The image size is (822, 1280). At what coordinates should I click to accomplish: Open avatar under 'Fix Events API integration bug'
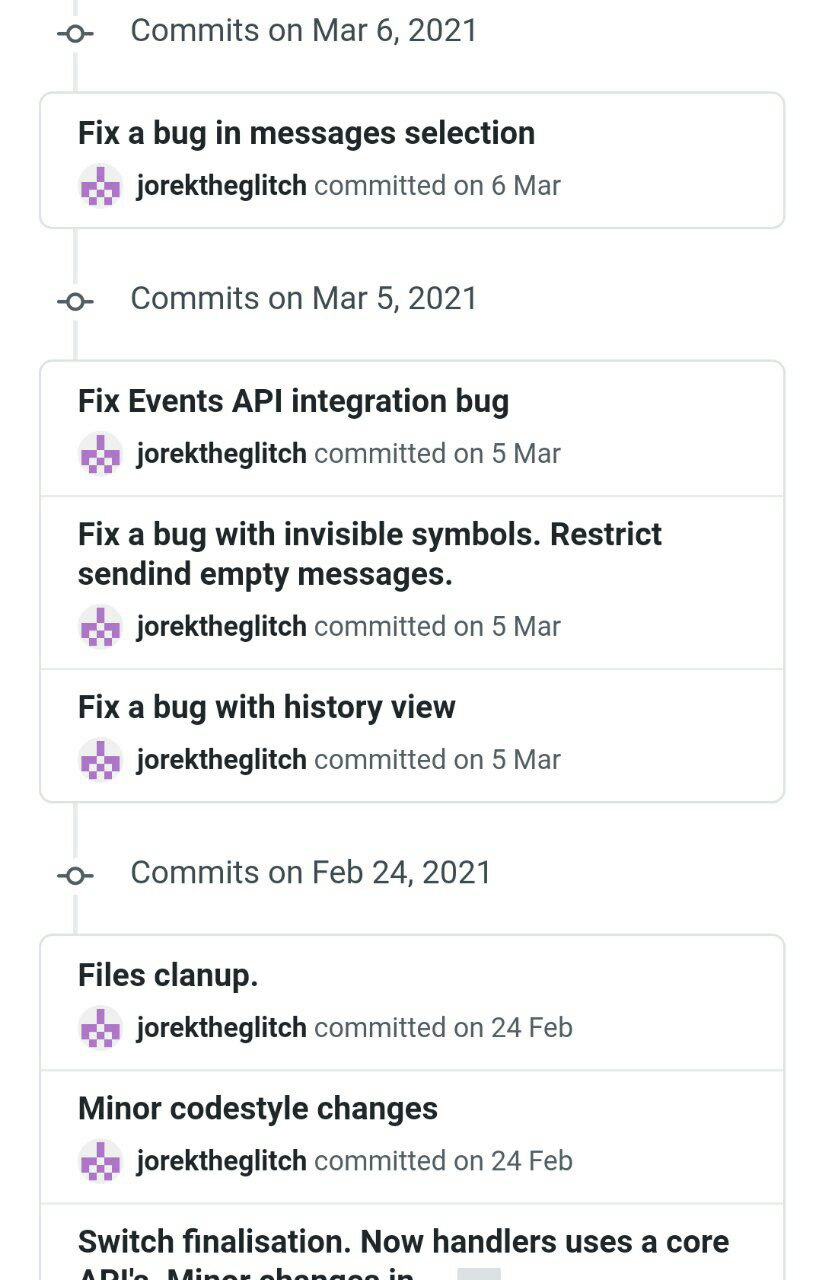pos(100,454)
